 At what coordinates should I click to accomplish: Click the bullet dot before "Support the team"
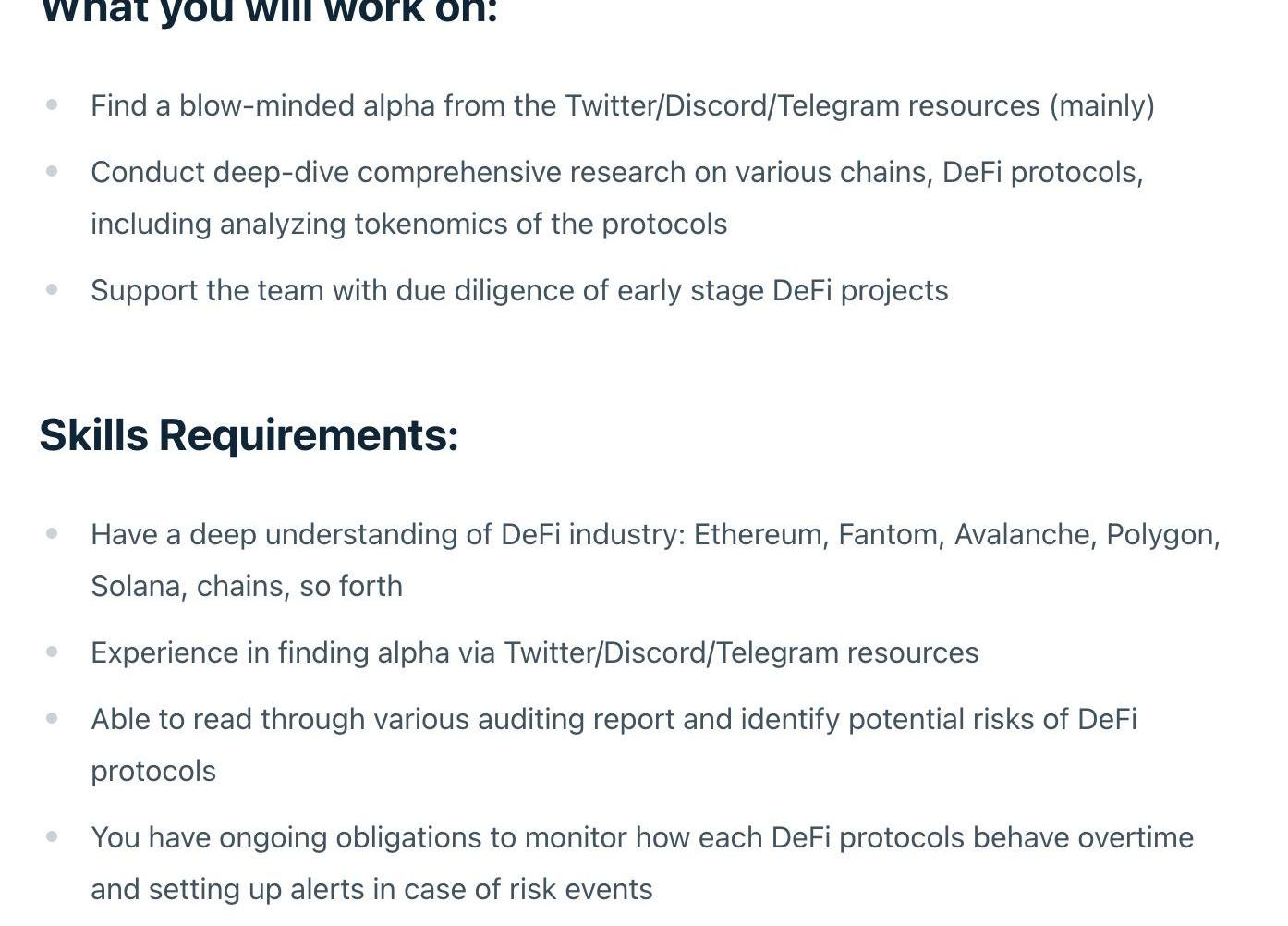coord(52,289)
